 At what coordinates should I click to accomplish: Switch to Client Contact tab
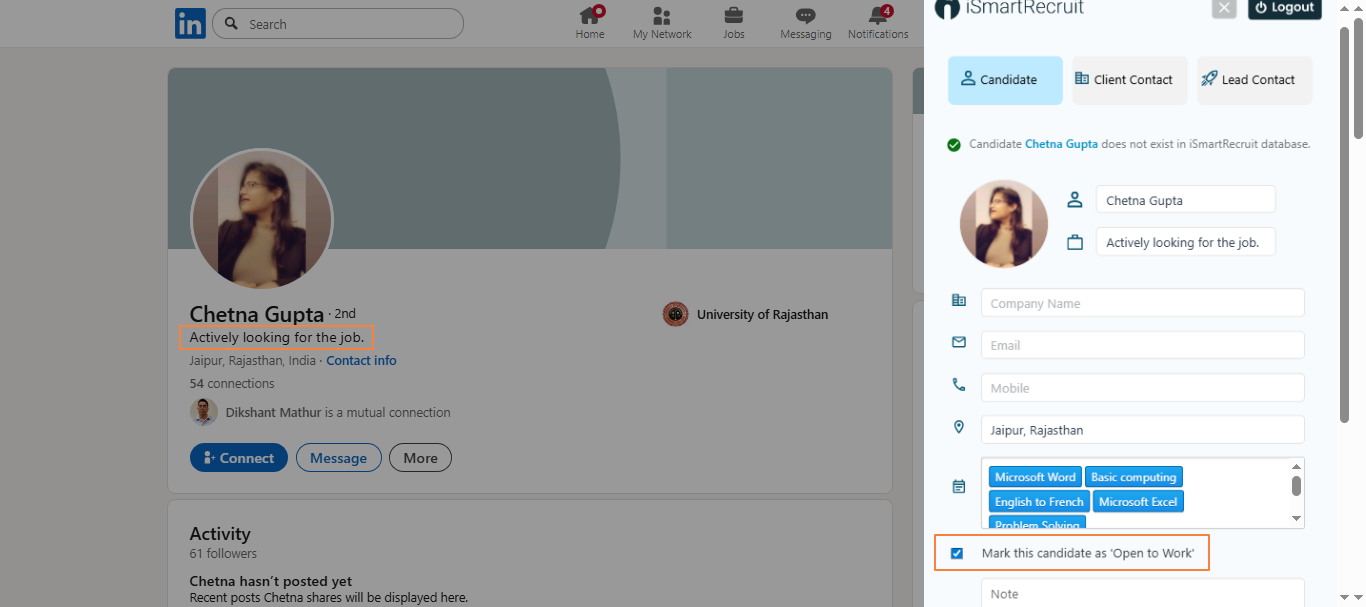1129,80
